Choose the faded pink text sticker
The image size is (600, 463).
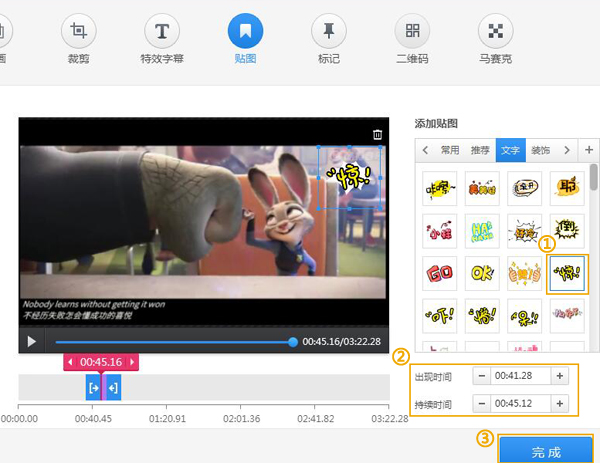567,316
